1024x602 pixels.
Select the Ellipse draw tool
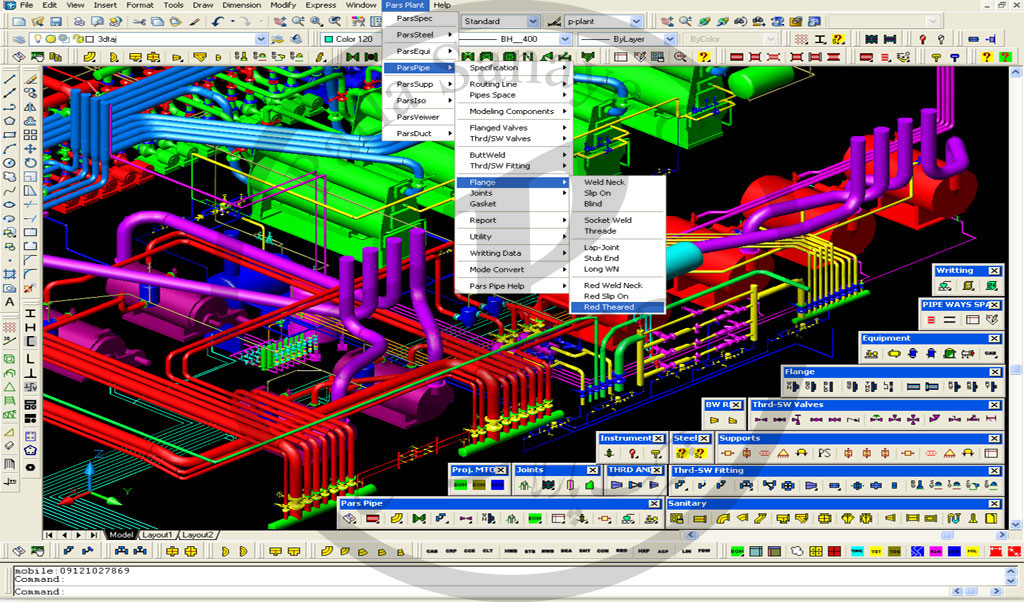point(10,205)
